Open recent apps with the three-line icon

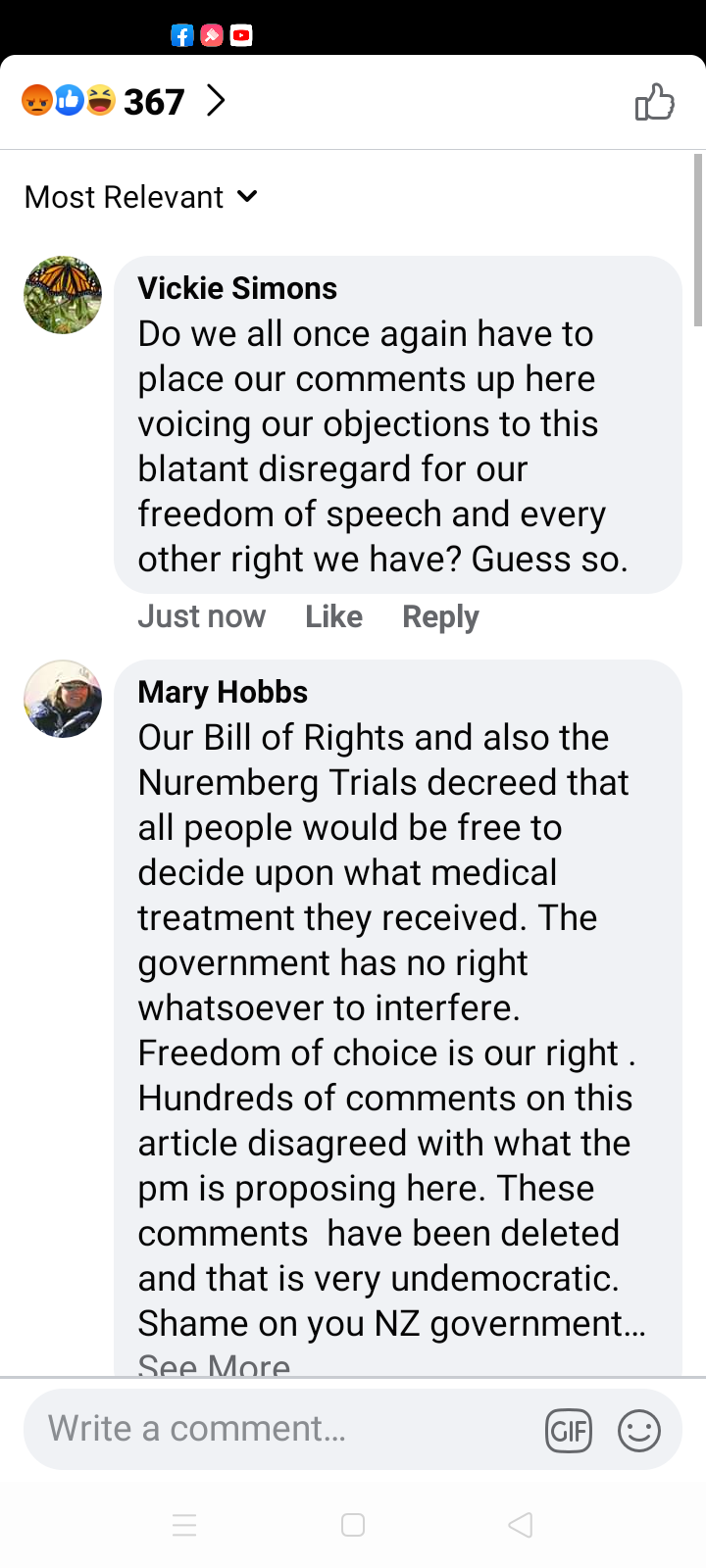[184, 1525]
